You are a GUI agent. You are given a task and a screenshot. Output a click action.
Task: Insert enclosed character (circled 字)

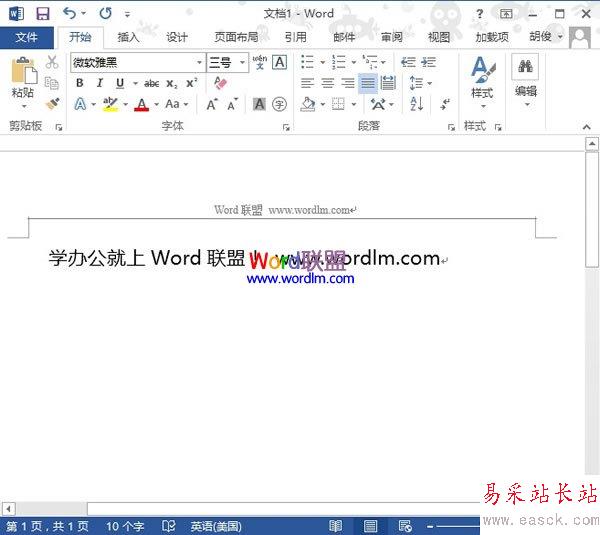[x=279, y=104]
